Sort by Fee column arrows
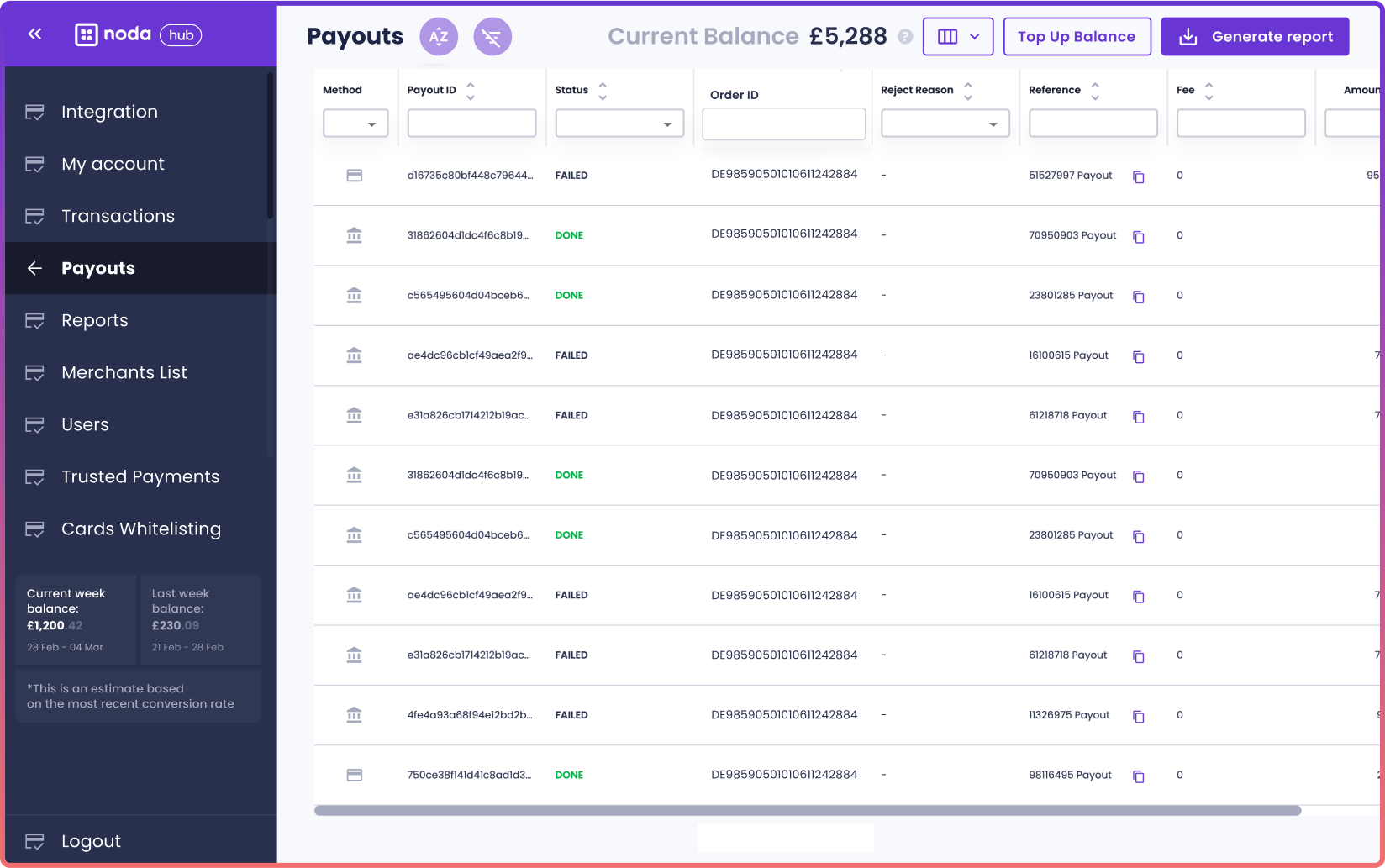The height and width of the screenshot is (868, 1385). pyautogui.click(x=1209, y=90)
